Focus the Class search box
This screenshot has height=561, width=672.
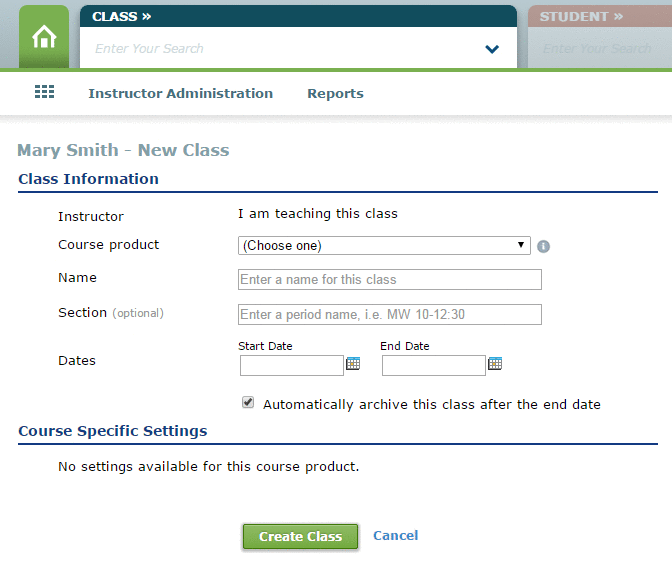tap(283, 48)
